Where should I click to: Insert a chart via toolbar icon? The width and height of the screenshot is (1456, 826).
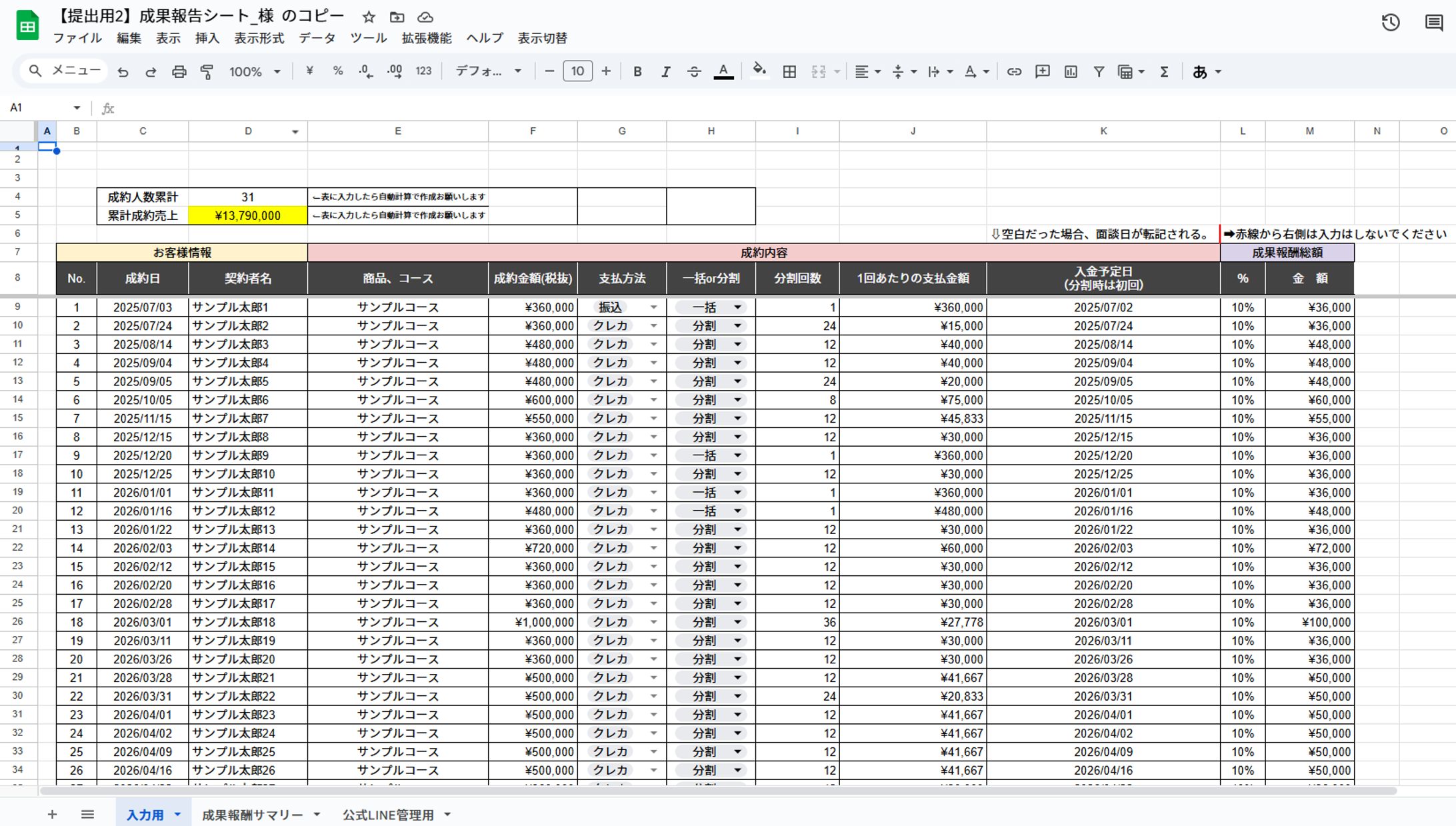pos(1071,71)
